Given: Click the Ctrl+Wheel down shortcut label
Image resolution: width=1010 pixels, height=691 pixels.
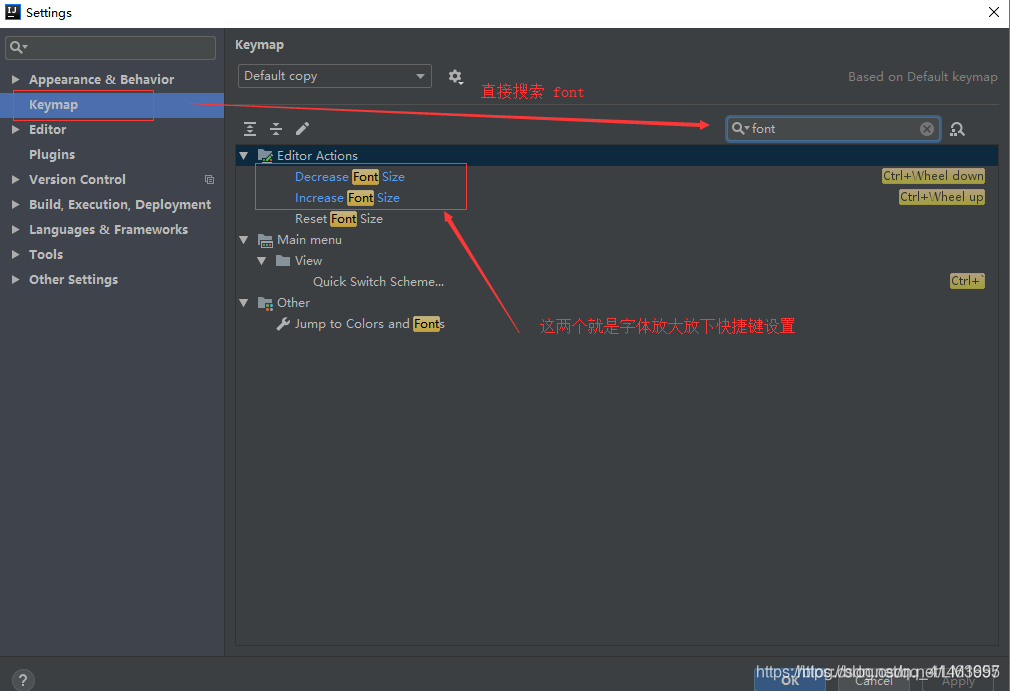Looking at the screenshot, I should (x=933, y=176).
